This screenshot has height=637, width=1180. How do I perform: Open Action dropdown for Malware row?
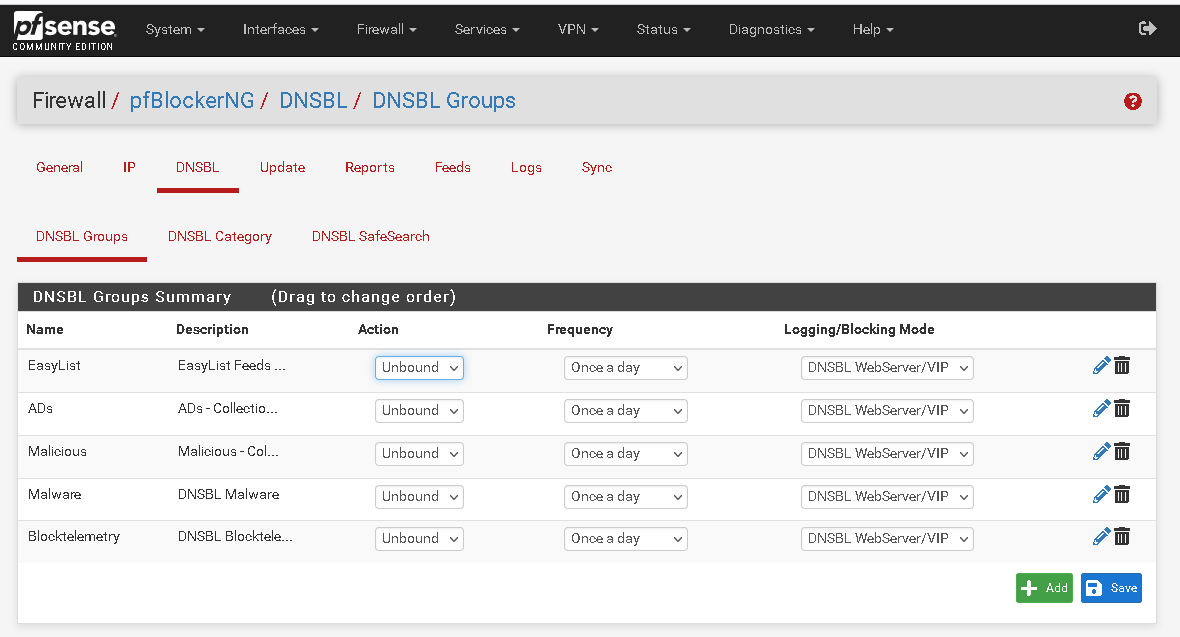419,496
